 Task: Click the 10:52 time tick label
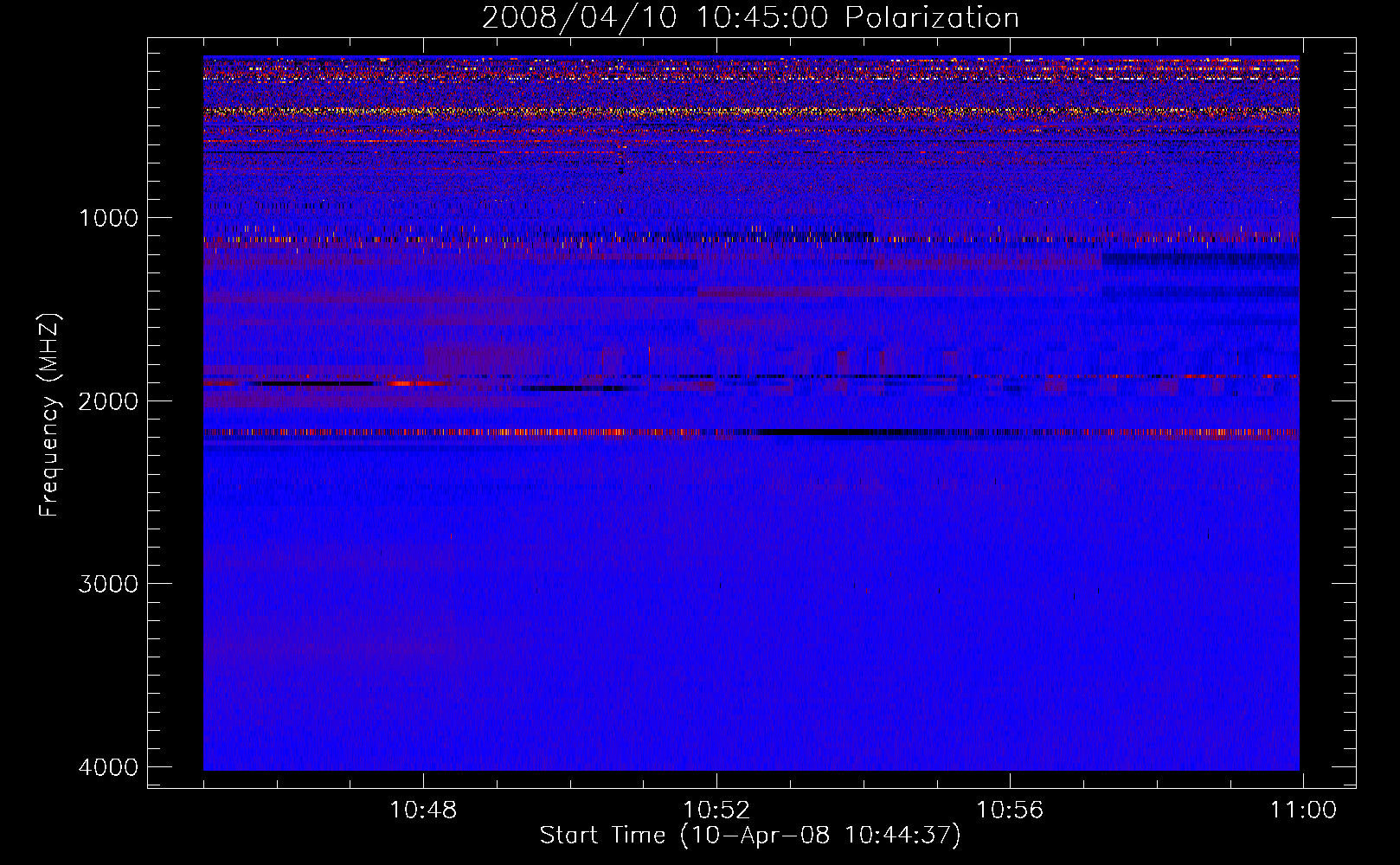716,811
